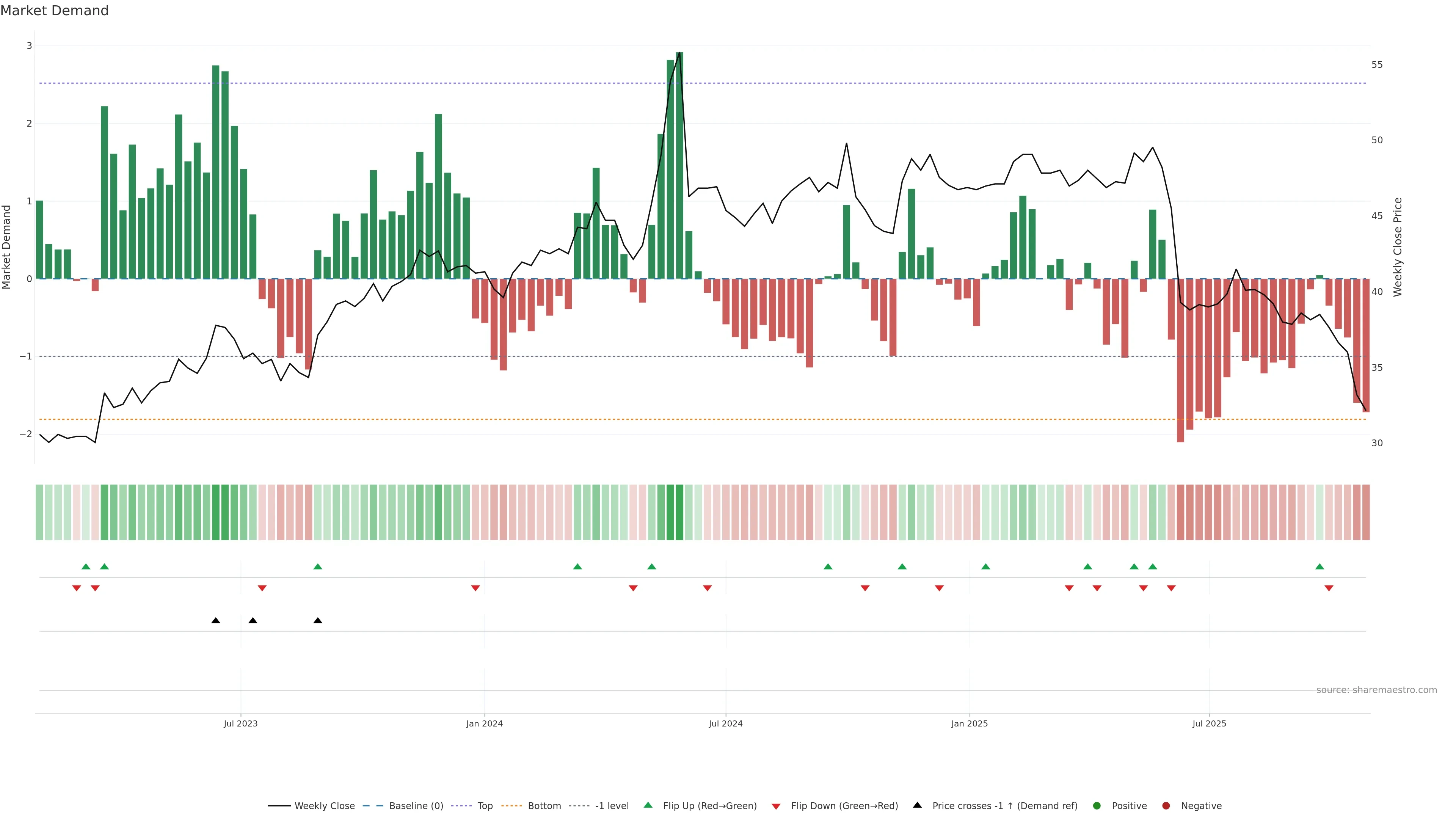Click the Flip Down red triangle legend icon
Screen dimensions: 1456x819
[776, 806]
